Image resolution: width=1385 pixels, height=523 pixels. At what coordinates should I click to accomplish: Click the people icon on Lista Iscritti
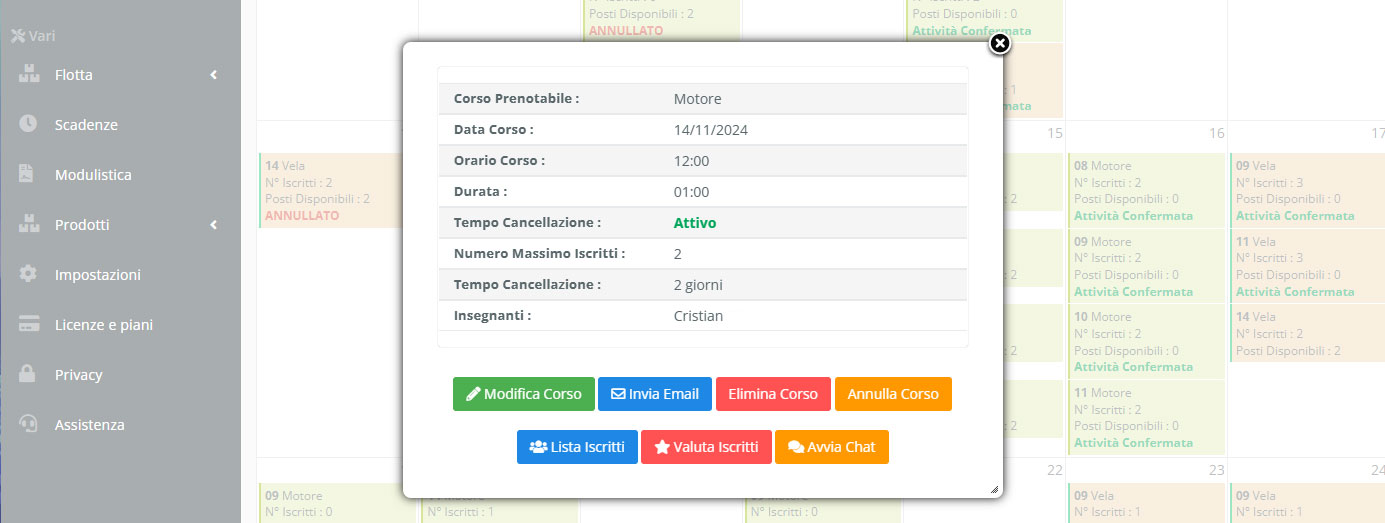pyautogui.click(x=538, y=447)
